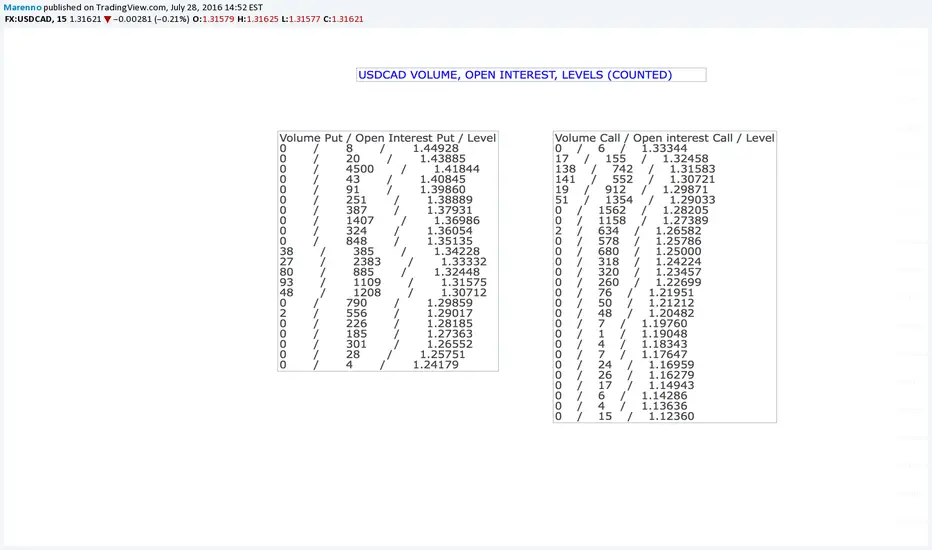Image resolution: width=932 pixels, height=550 pixels.
Task: Select put level 1.35135
Action: point(450,241)
